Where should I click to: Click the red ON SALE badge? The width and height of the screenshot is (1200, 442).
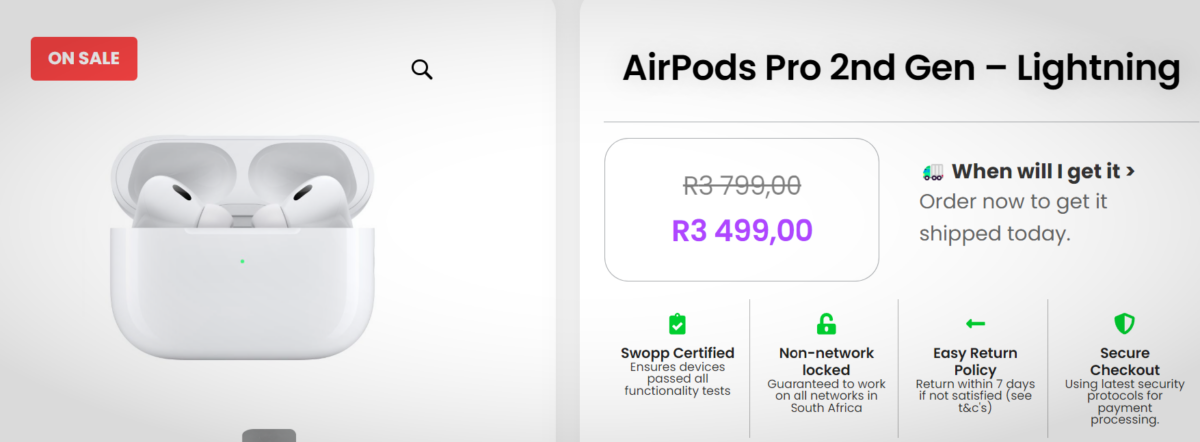pos(84,58)
